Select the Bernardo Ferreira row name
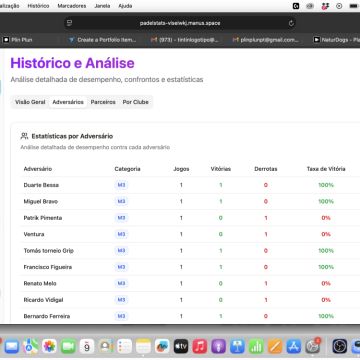The width and height of the screenshot is (360, 360). tap(47, 316)
